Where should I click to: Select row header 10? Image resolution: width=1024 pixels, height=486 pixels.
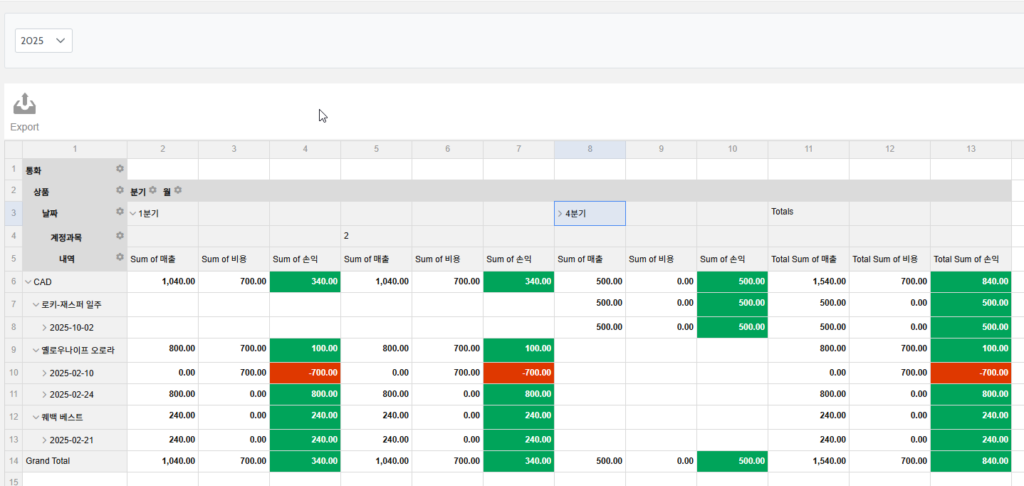14,373
